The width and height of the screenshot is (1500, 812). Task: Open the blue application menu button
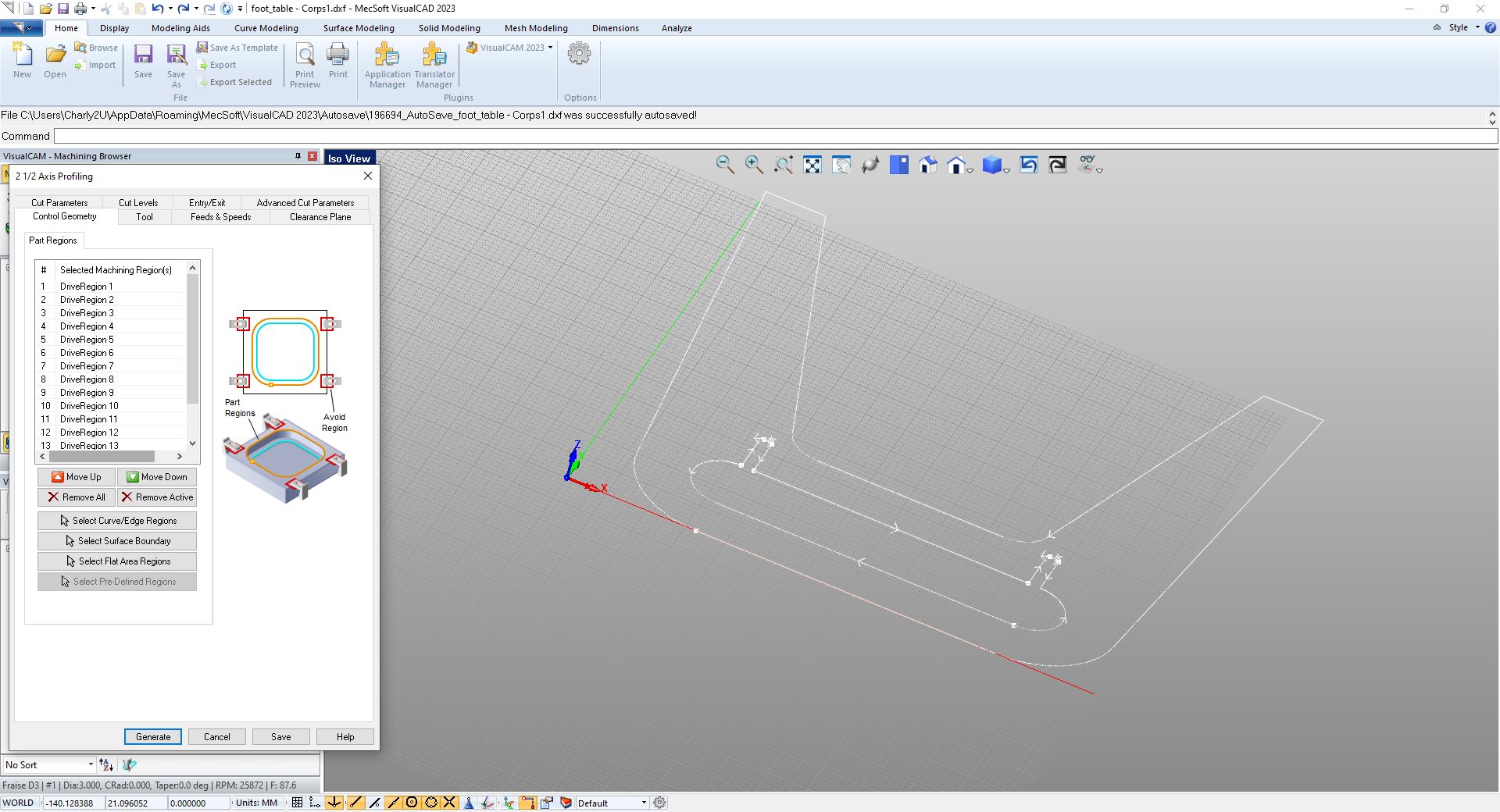pyautogui.click(x=21, y=28)
